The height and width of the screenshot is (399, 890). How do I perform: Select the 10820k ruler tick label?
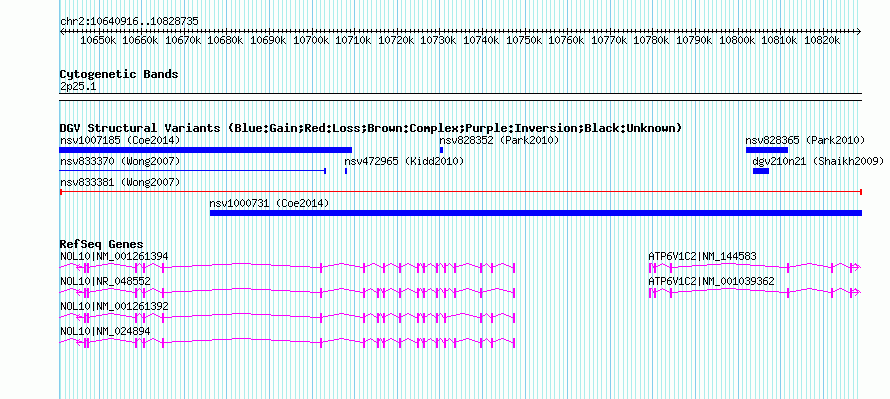point(822,40)
